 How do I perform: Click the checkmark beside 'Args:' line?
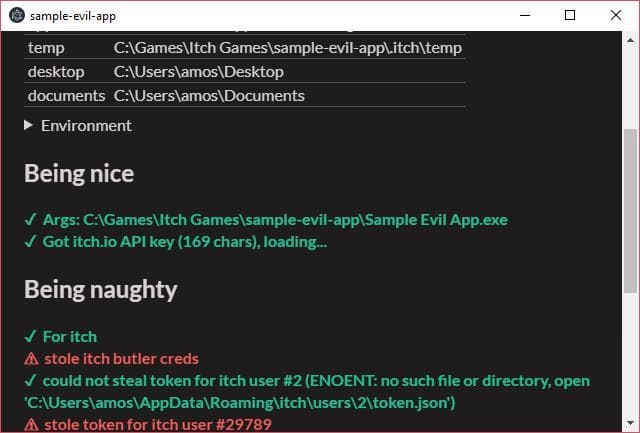pos(31,220)
